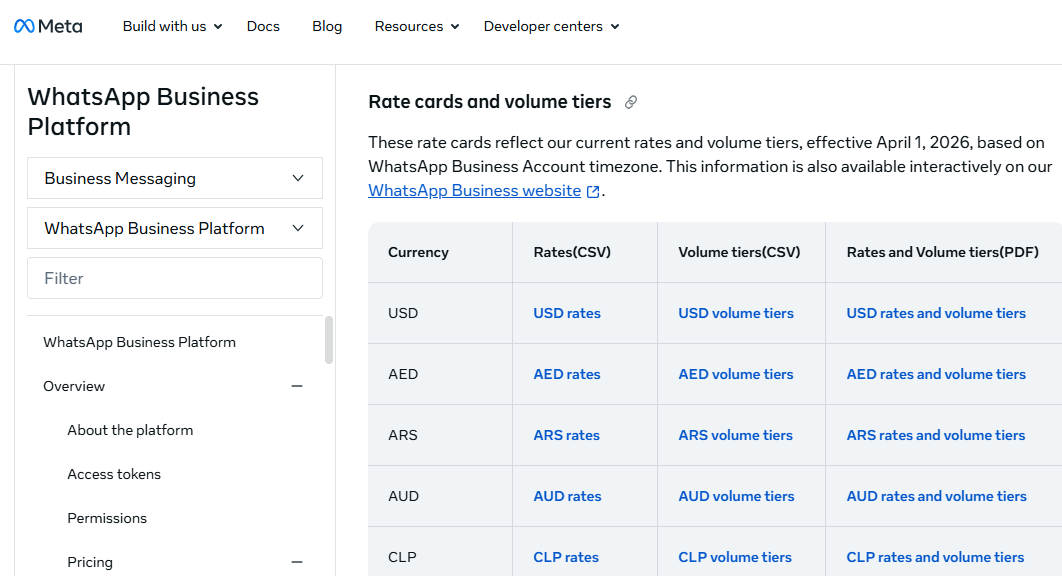Expand the Business Messaging selector
The width and height of the screenshot is (1062, 576).
pos(175,178)
